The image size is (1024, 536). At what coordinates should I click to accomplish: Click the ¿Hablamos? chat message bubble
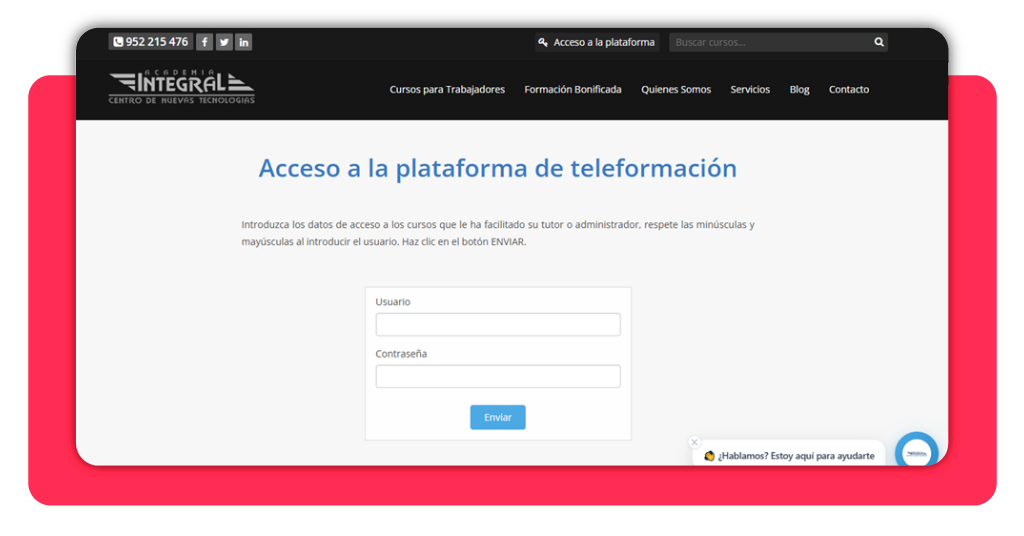(x=789, y=455)
